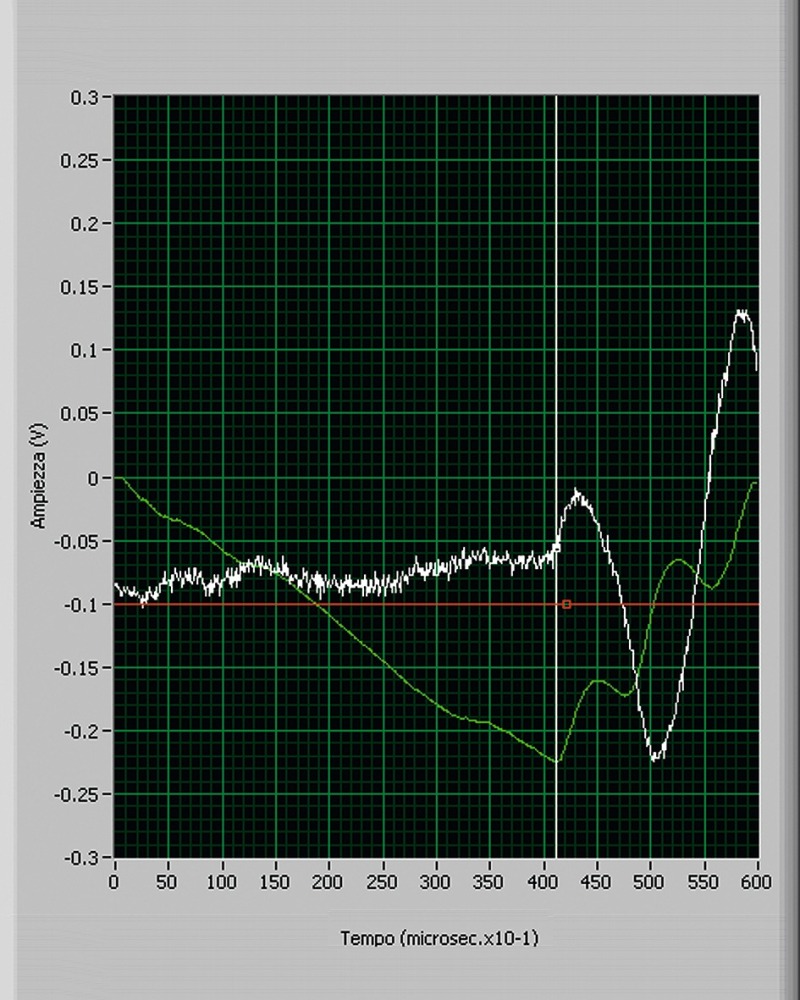Click the x-axis value '600'
The image size is (800, 1000).
click(x=757, y=883)
